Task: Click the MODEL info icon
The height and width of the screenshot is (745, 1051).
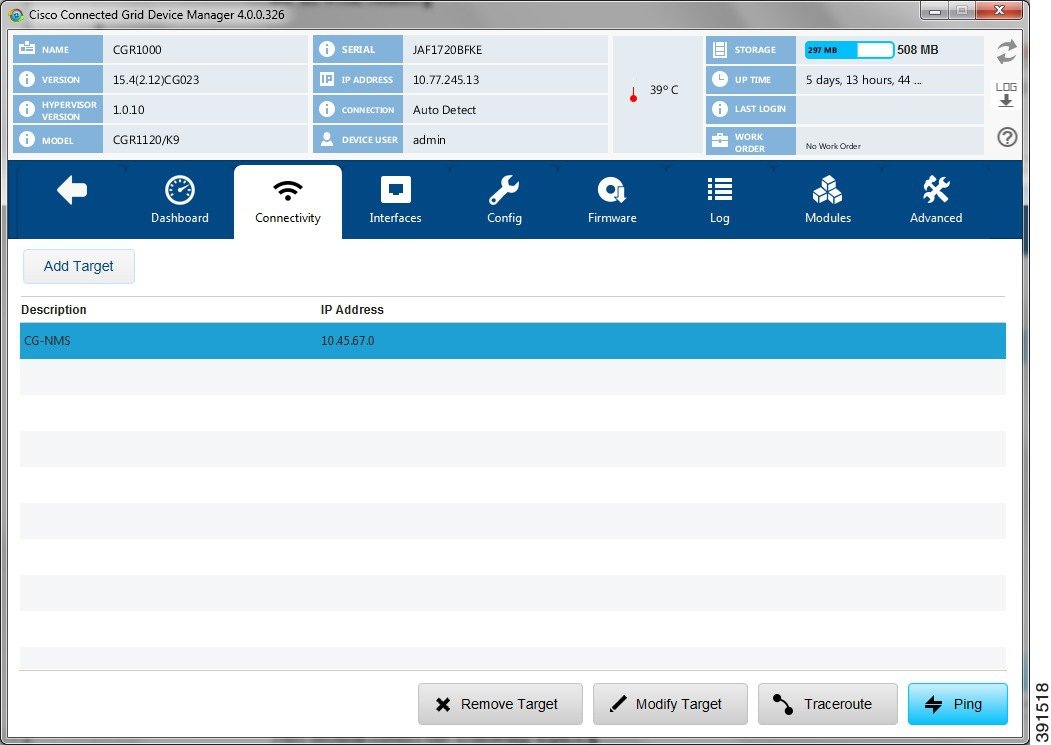Action: (x=27, y=139)
